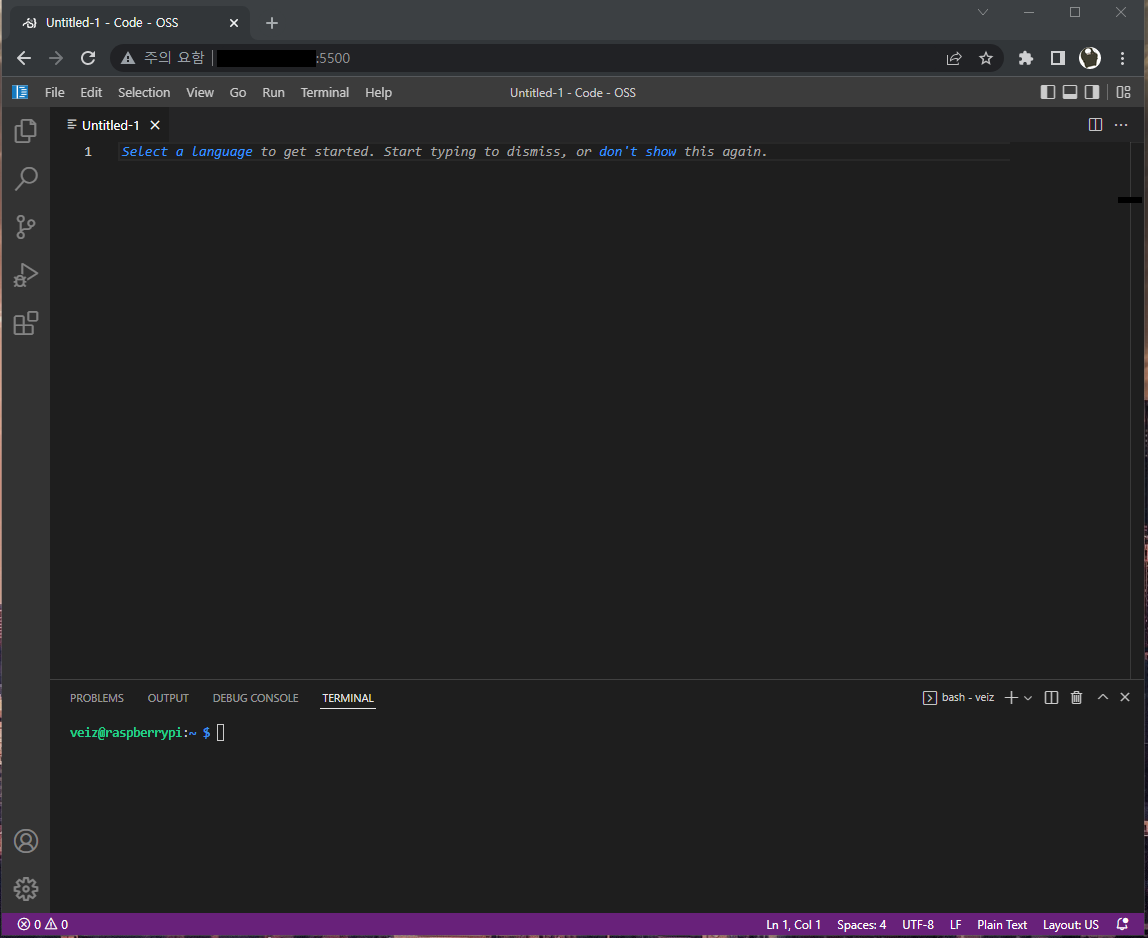Toggle primary side bar layout icon
Image resolution: width=1148 pixels, height=938 pixels.
1048,92
